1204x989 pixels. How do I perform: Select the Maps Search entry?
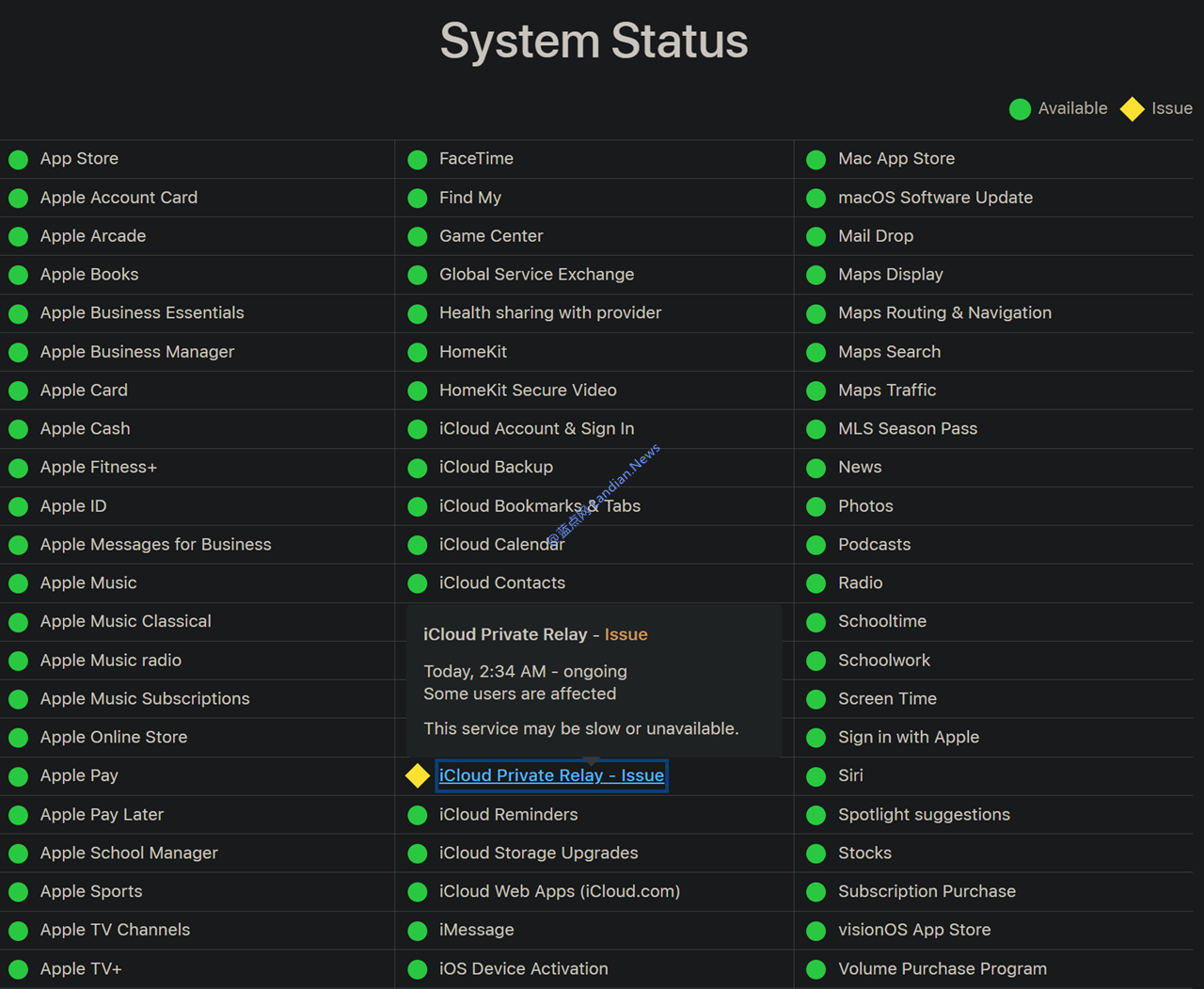(890, 352)
